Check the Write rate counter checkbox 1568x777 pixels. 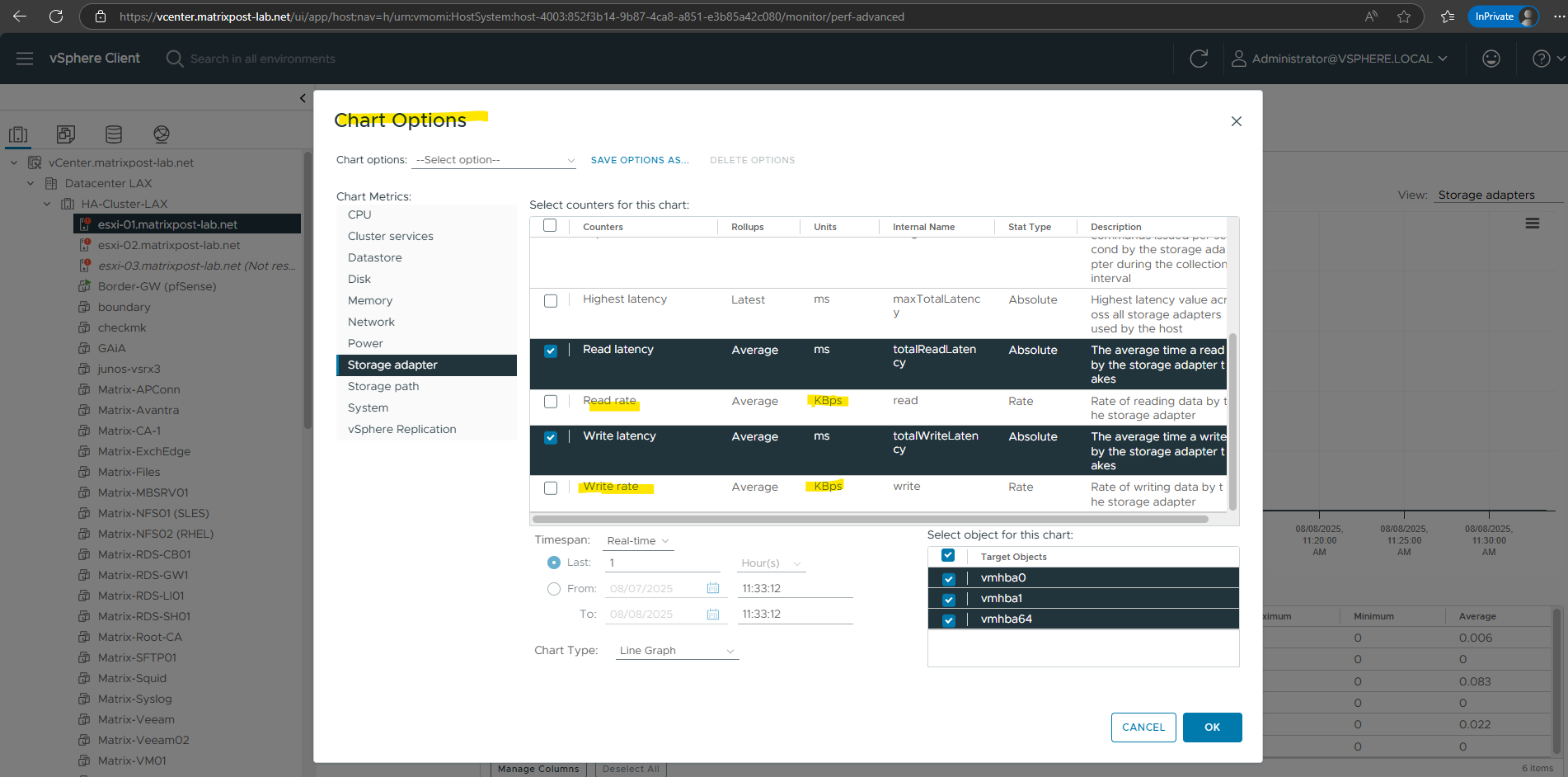pyautogui.click(x=551, y=488)
